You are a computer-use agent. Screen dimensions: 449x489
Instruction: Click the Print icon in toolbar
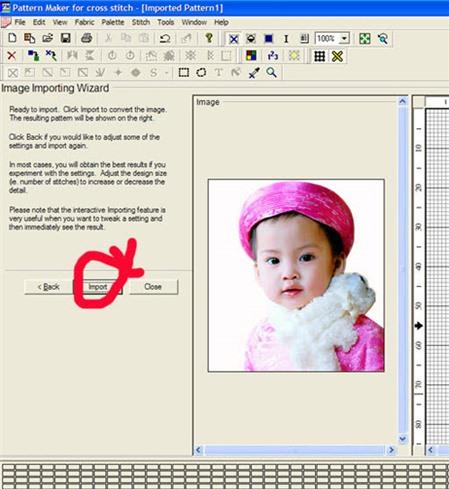click(x=86, y=38)
